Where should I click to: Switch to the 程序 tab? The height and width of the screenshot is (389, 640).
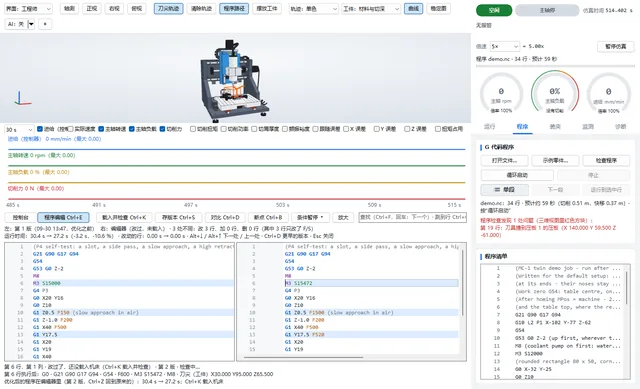(522, 127)
